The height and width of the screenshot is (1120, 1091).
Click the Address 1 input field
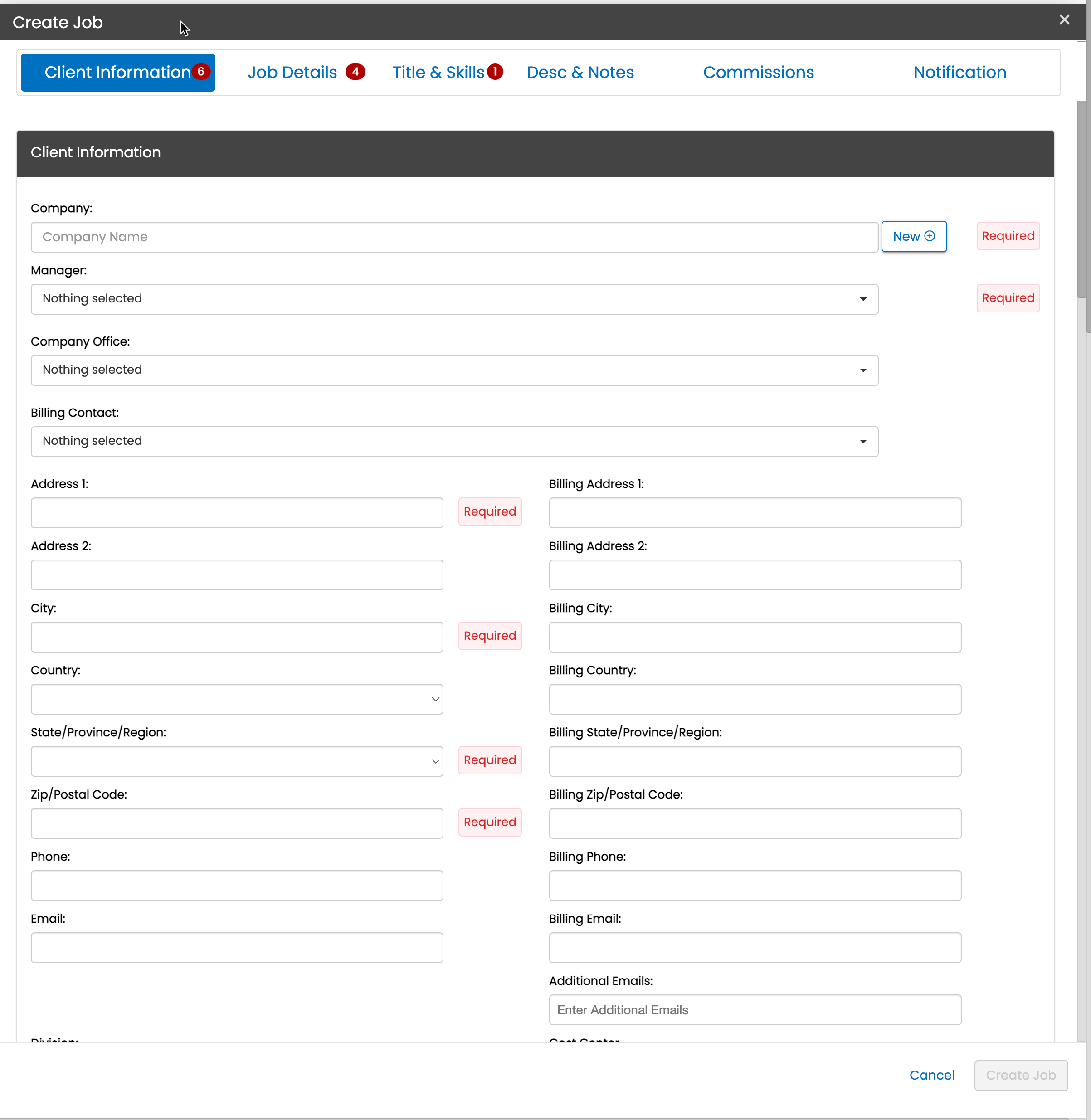237,512
